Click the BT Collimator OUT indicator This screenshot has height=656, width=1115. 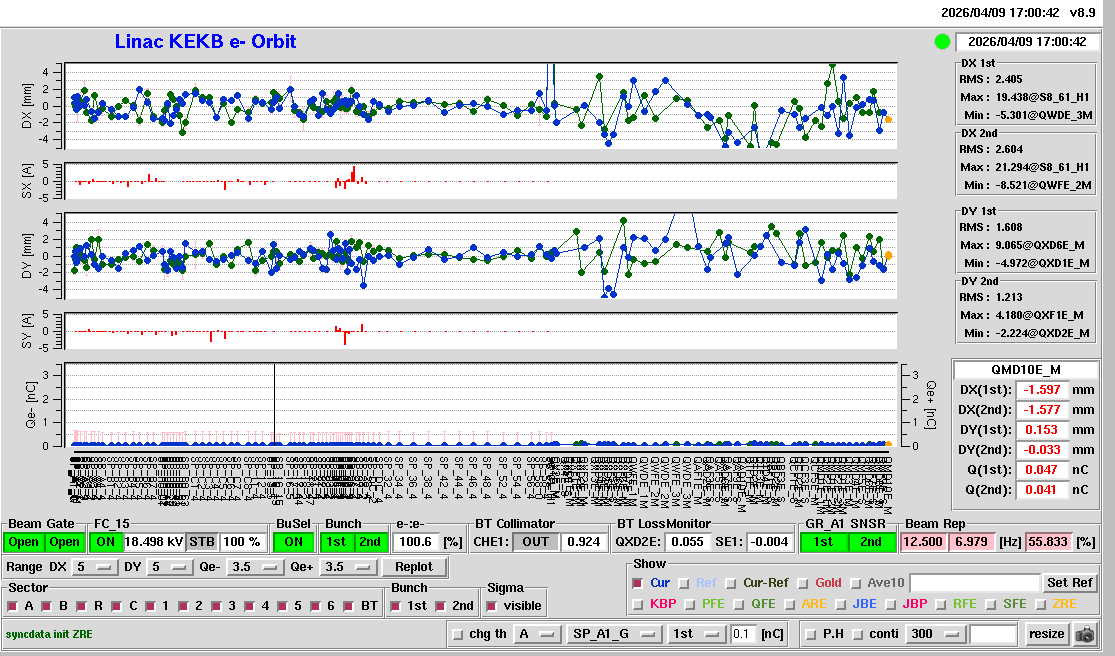tap(535, 541)
